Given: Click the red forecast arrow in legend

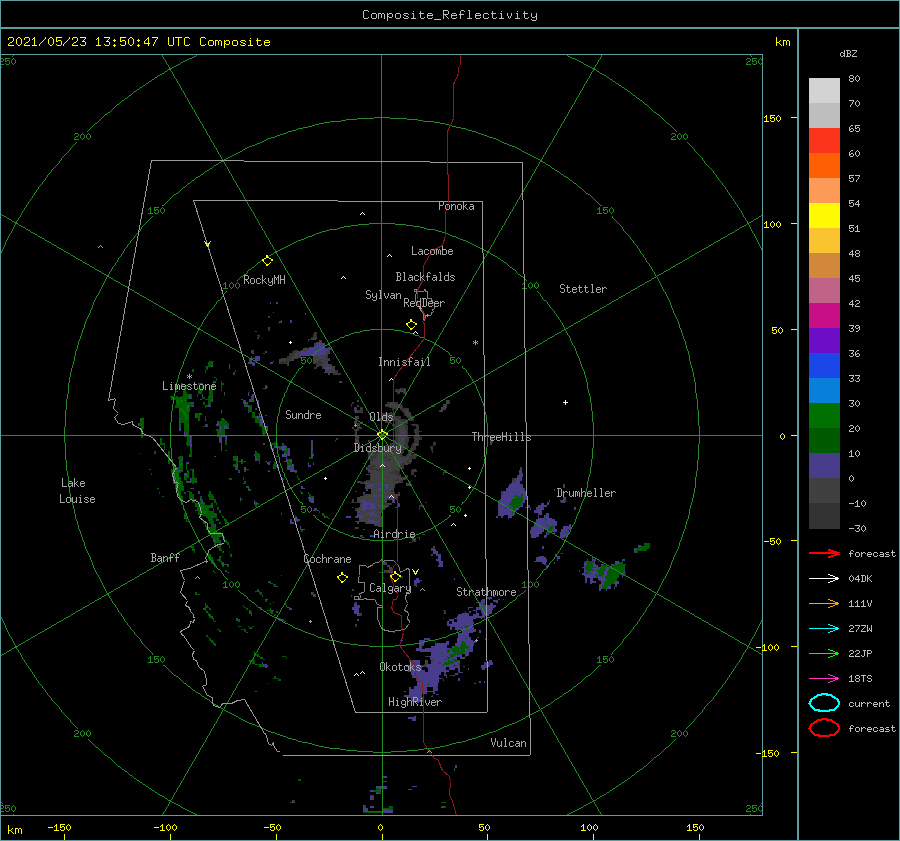Looking at the screenshot, I should (x=824, y=553).
